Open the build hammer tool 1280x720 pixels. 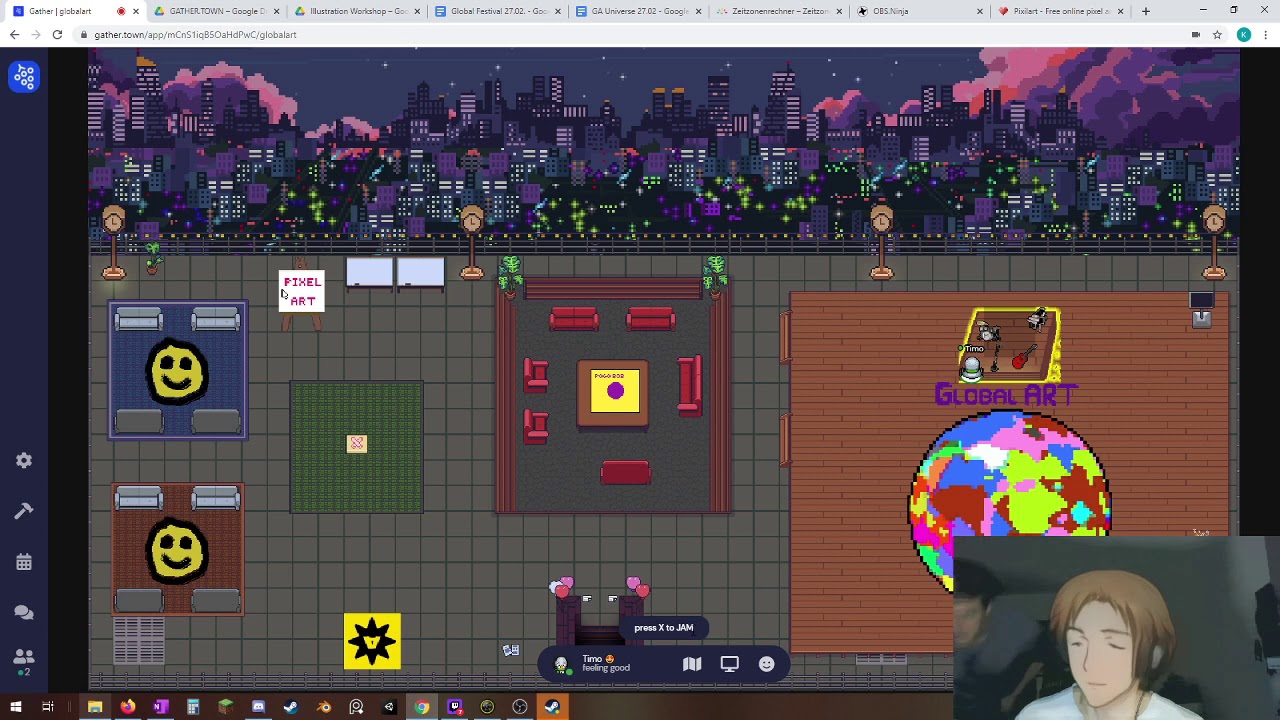24,511
